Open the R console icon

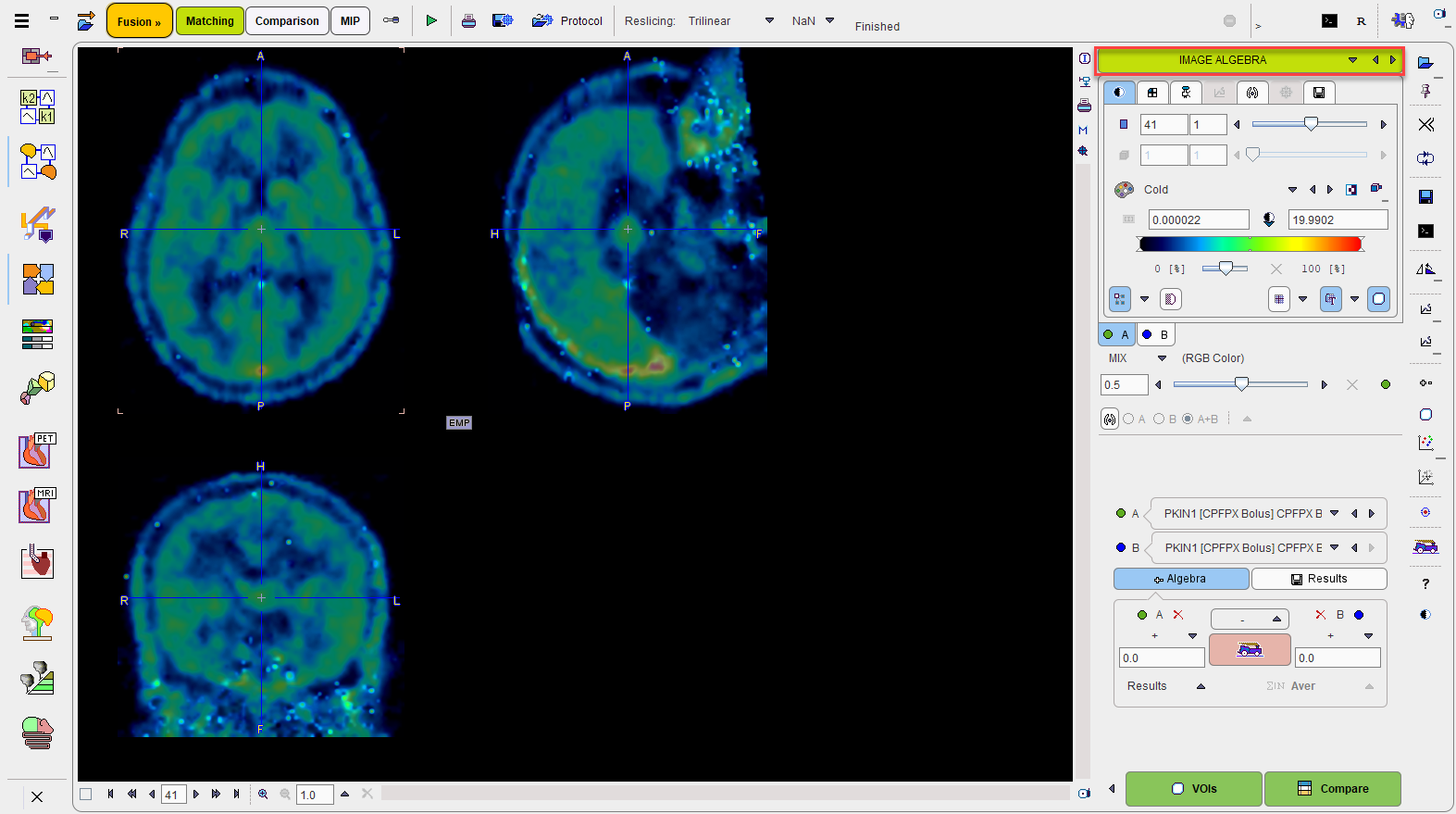click(x=1361, y=20)
